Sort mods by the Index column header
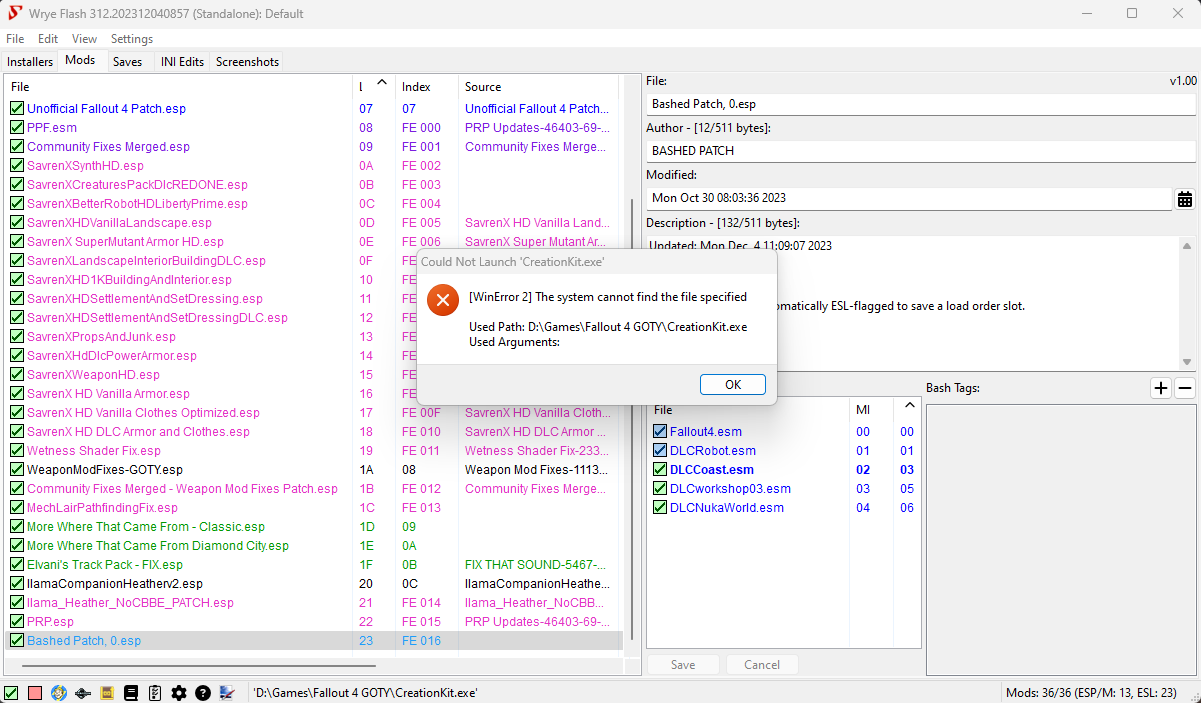 427,87
